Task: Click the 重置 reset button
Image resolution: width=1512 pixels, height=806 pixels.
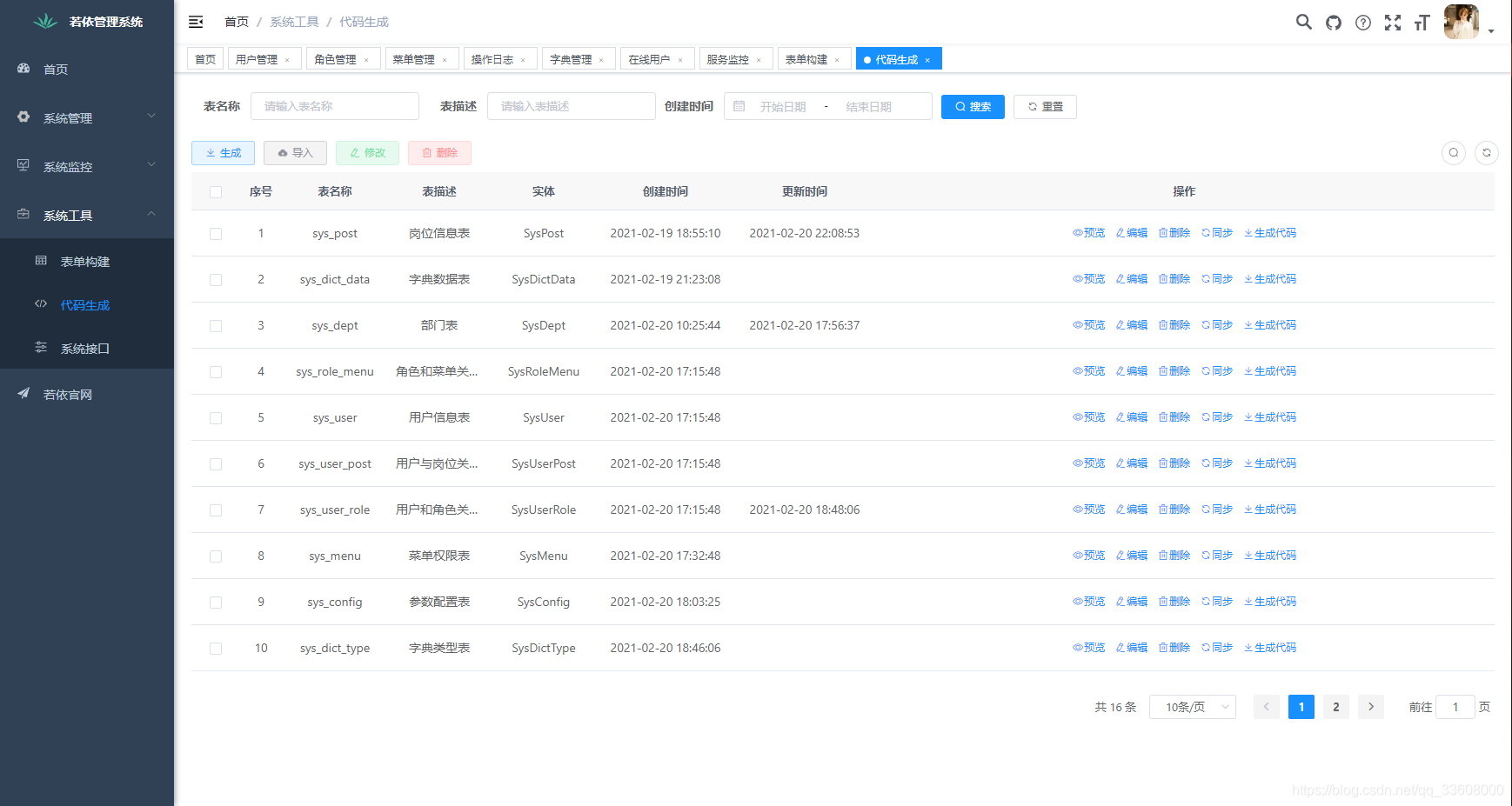Action: tap(1045, 107)
